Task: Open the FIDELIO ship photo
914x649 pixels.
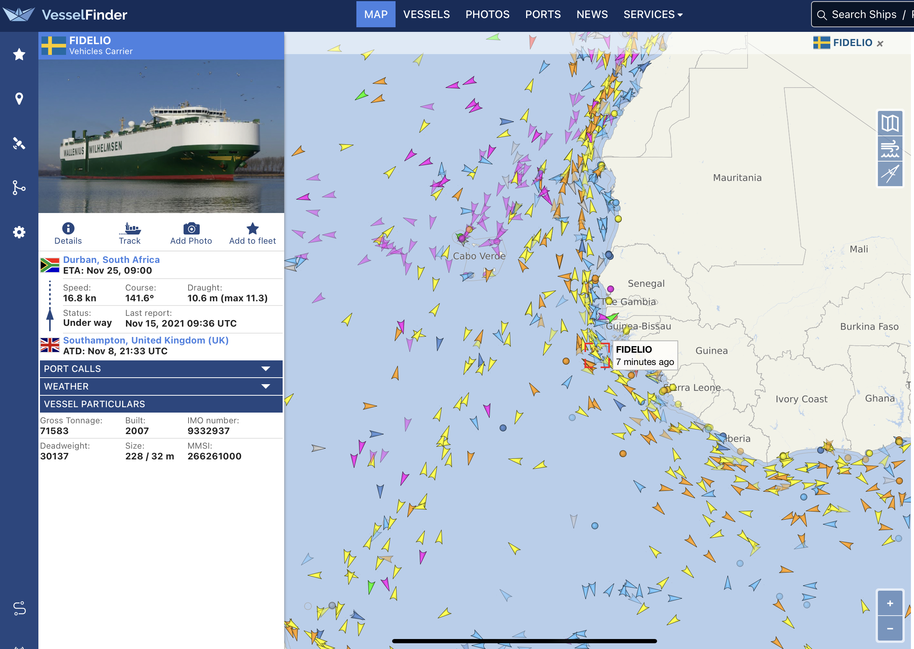Action: pos(161,136)
